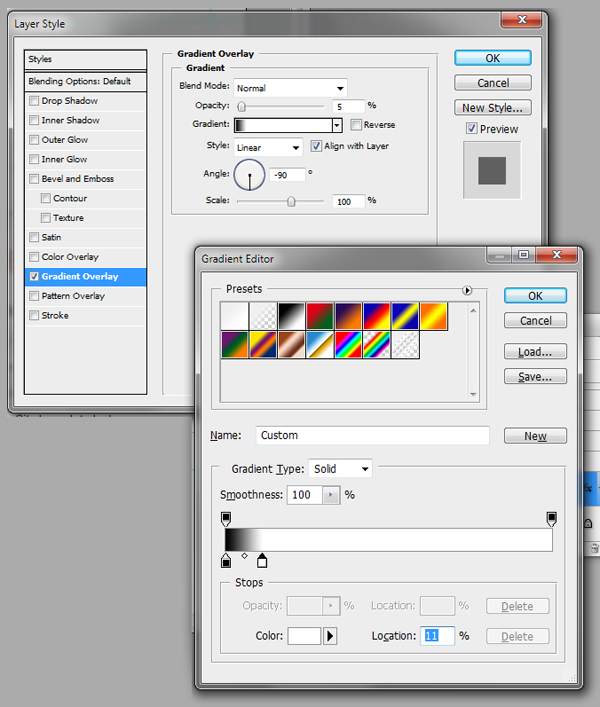Choose the Red, Green gradient preset

tap(320, 316)
